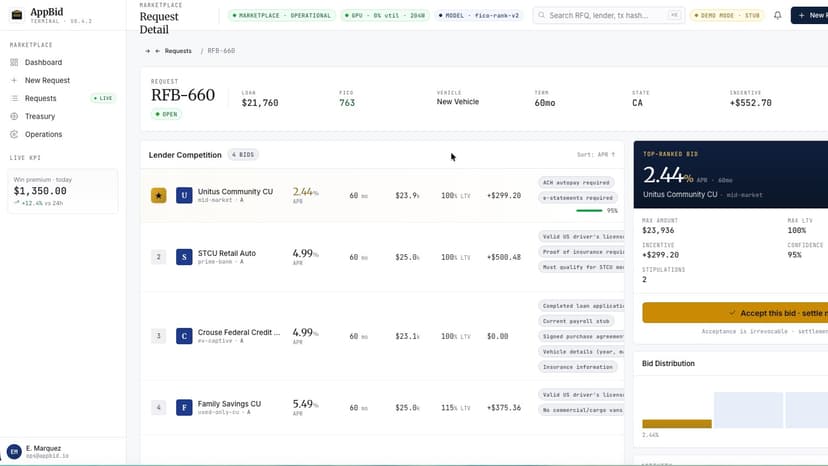
Task: Click the Current payroll stub tag
Action: (x=576, y=321)
